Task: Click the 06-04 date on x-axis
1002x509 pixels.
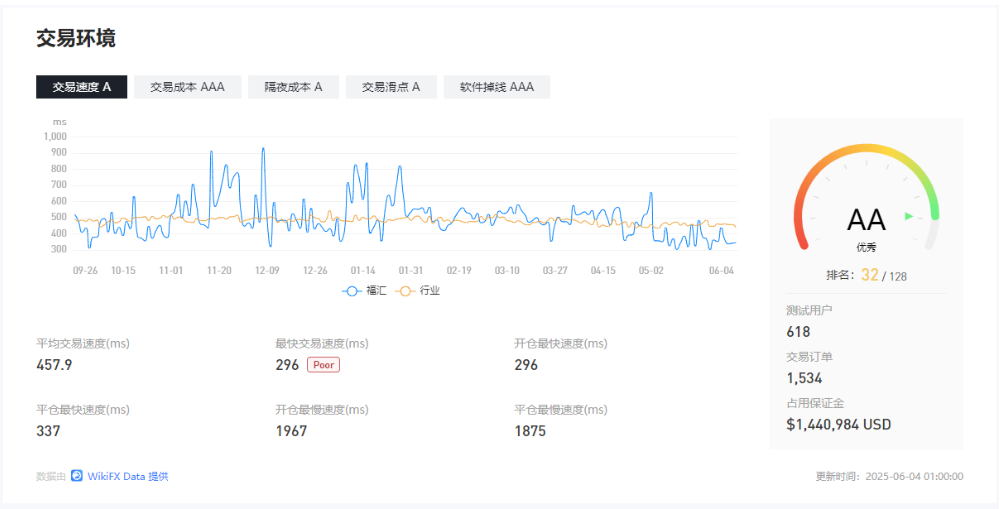Action: point(721,270)
